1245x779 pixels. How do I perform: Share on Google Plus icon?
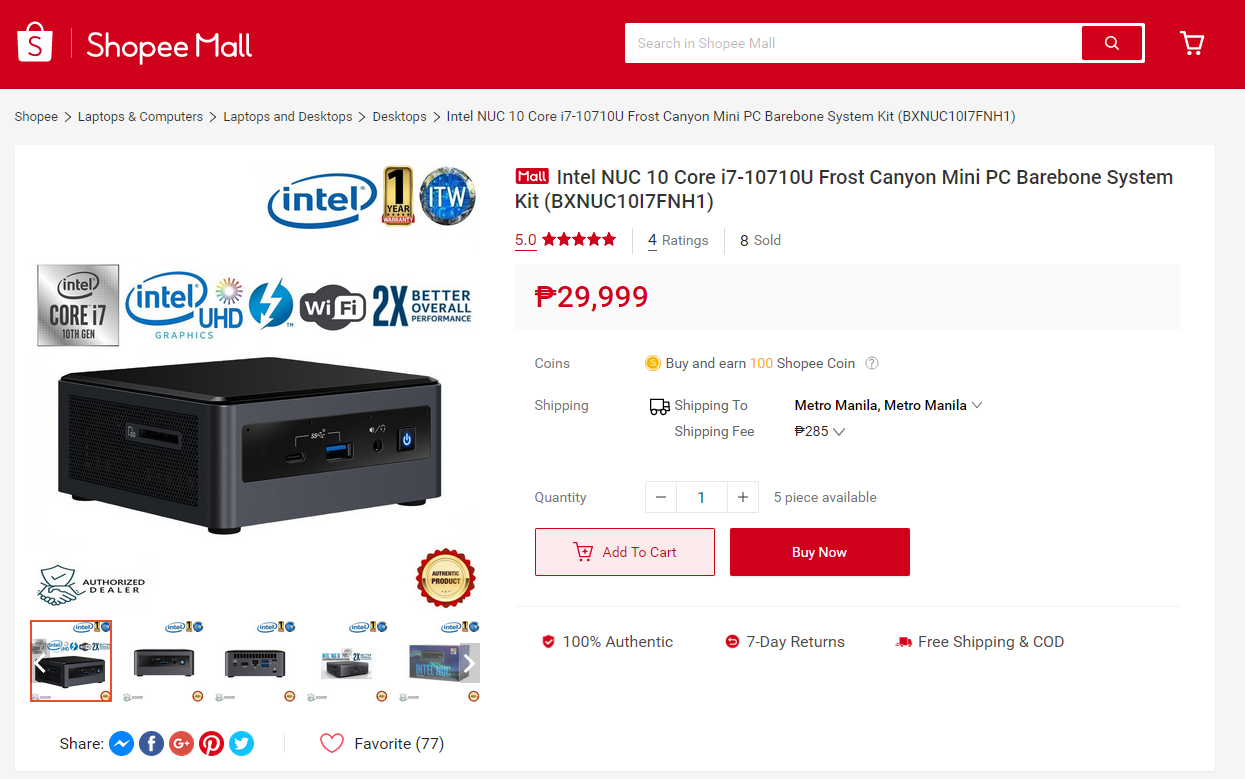(x=181, y=743)
